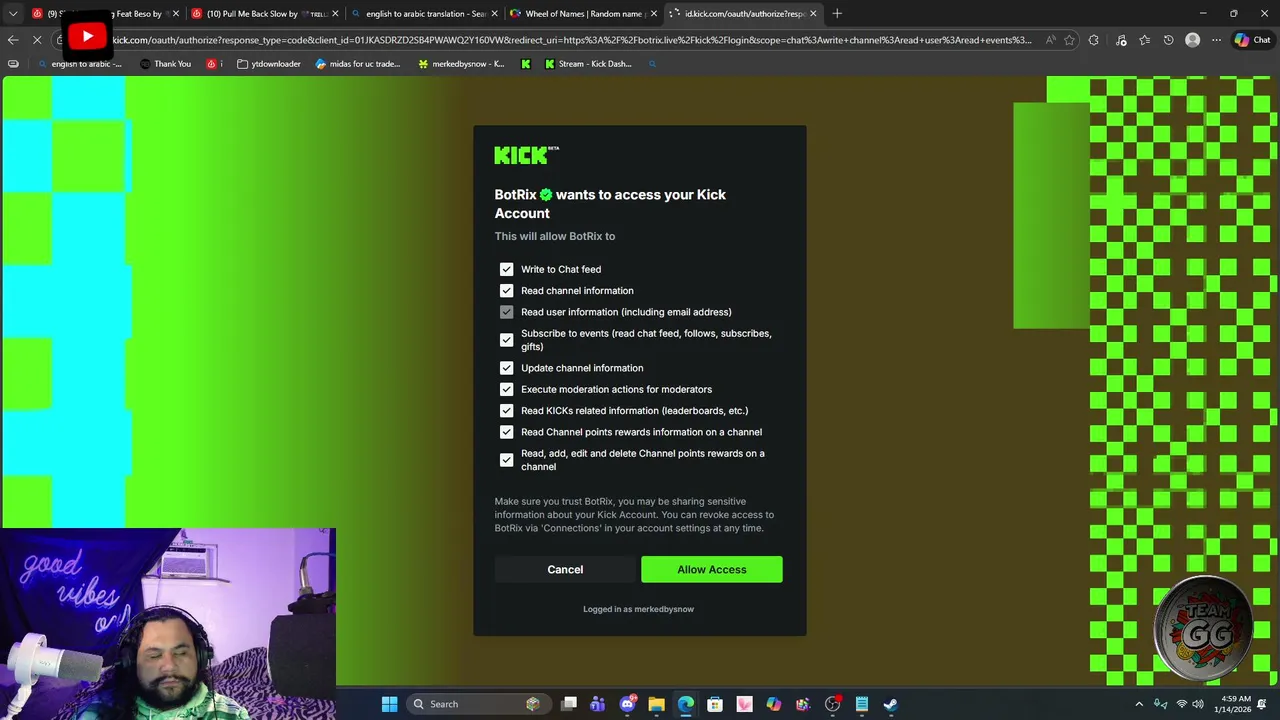Screen dimensions: 1280x720
Task: Open a new browser tab
Action: [x=837, y=14]
